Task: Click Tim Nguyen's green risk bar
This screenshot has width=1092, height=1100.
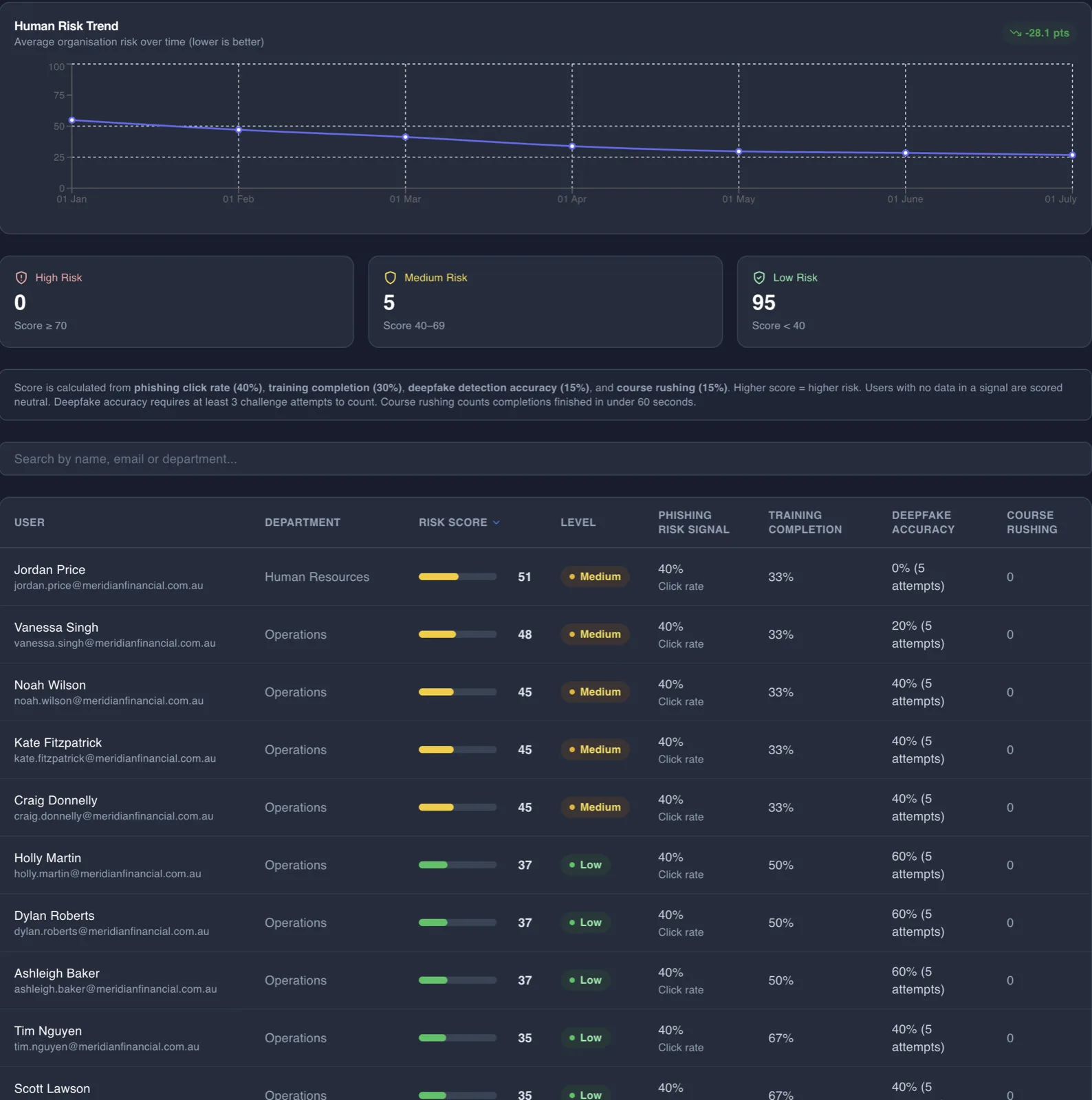Action: pos(457,1038)
